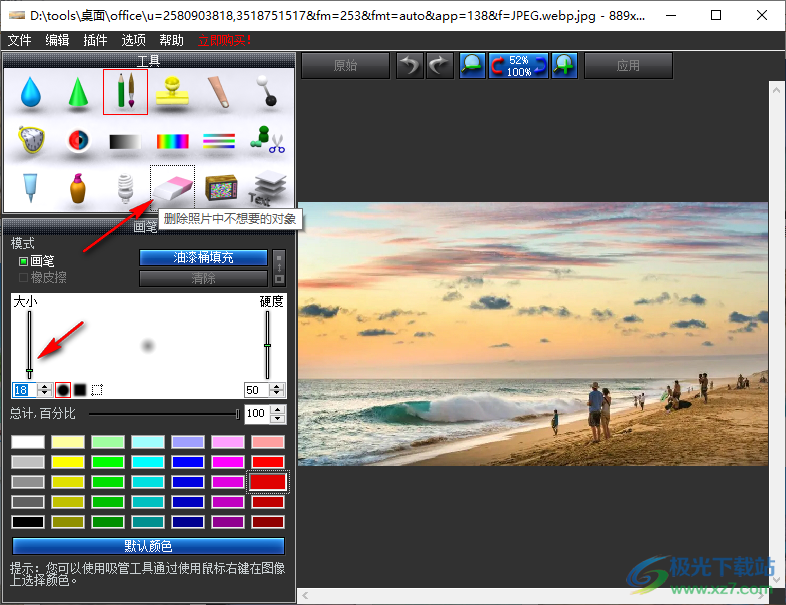Increase brush size with up stepper

[x=45, y=386]
